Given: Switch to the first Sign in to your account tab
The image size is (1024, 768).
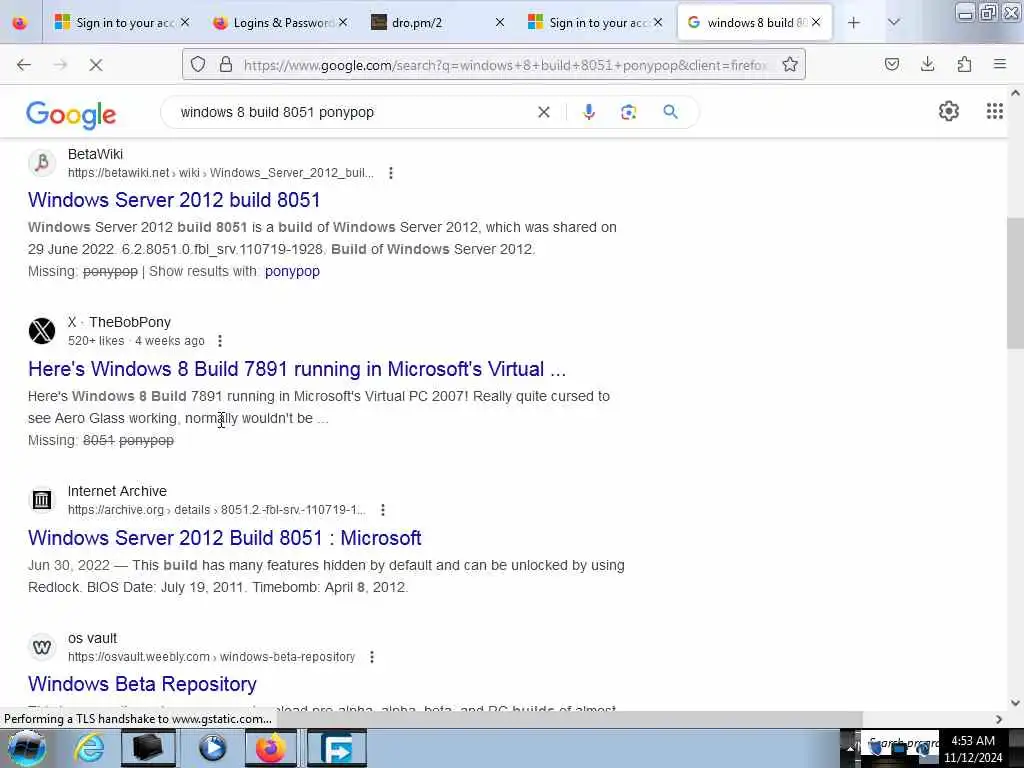Looking at the screenshot, I should pos(121,23).
